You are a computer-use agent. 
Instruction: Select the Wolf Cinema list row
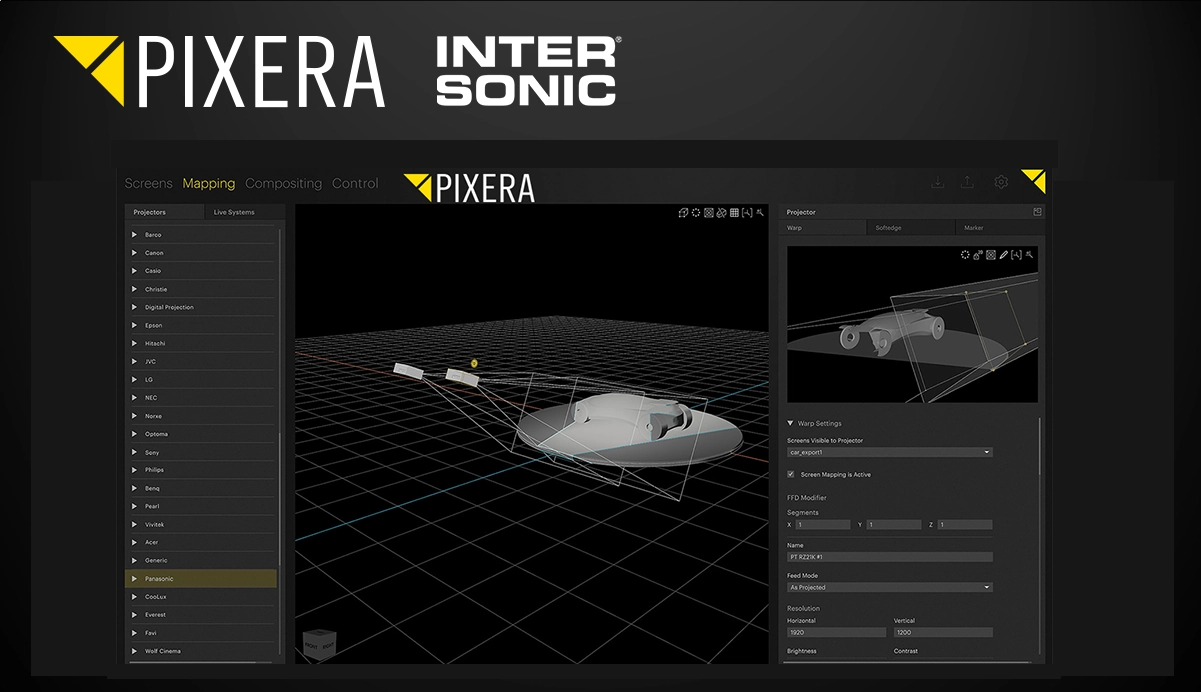tap(200, 651)
